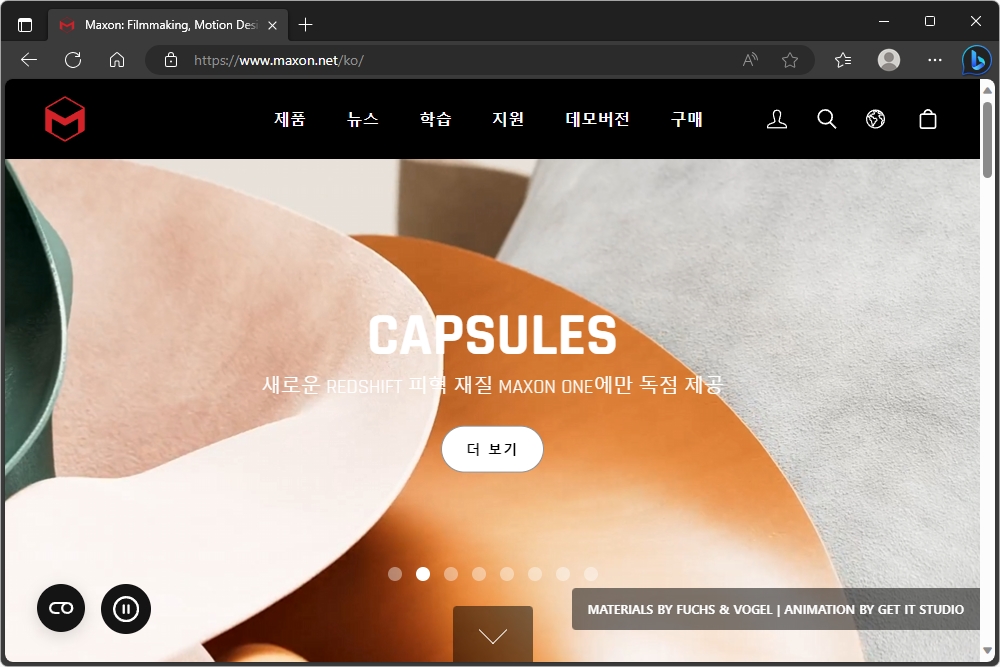
Task: Close the Maxon browser tab
Action: click(x=272, y=25)
